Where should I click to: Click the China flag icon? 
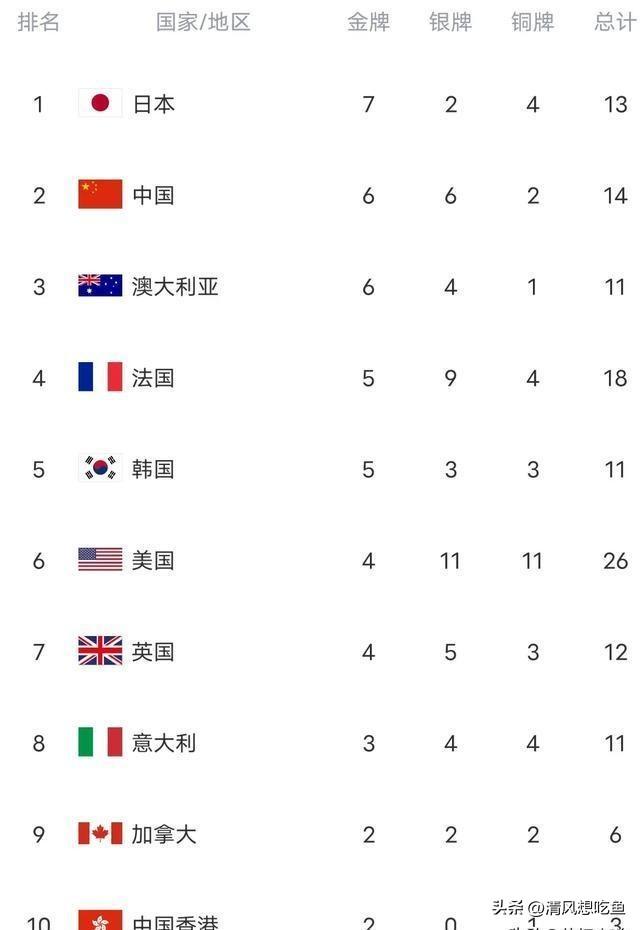[x=100, y=194]
